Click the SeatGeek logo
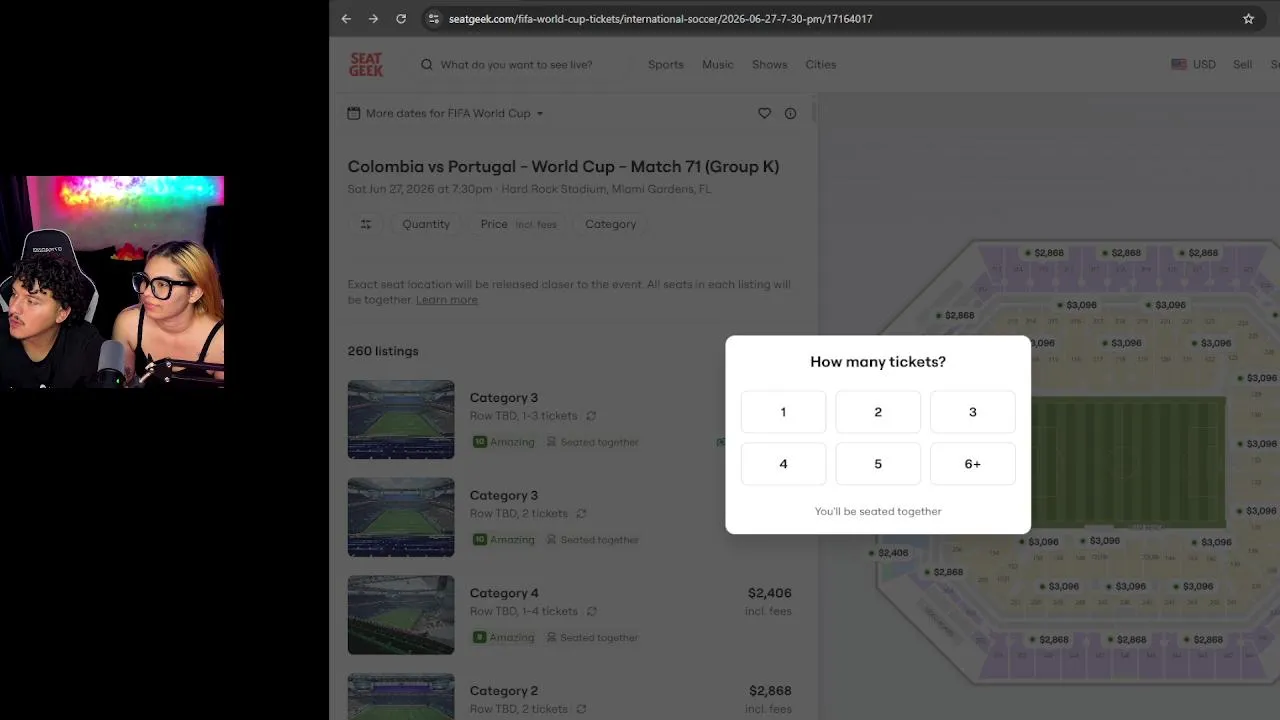This screenshot has width=1280, height=720. [x=366, y=64]
